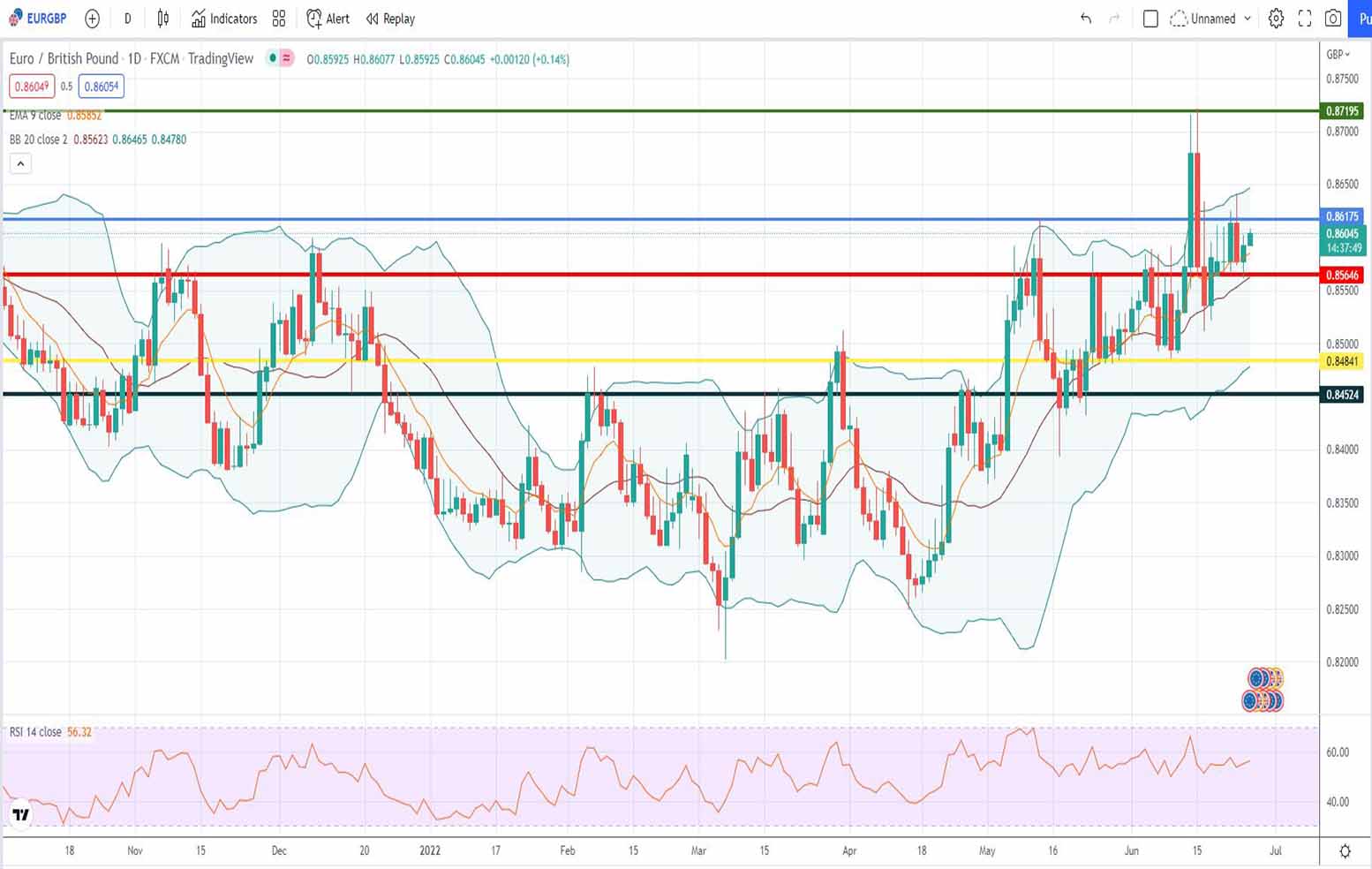Open the Indicators menu
This screenshot has height=869, width=1372.
tap(224, 19)
